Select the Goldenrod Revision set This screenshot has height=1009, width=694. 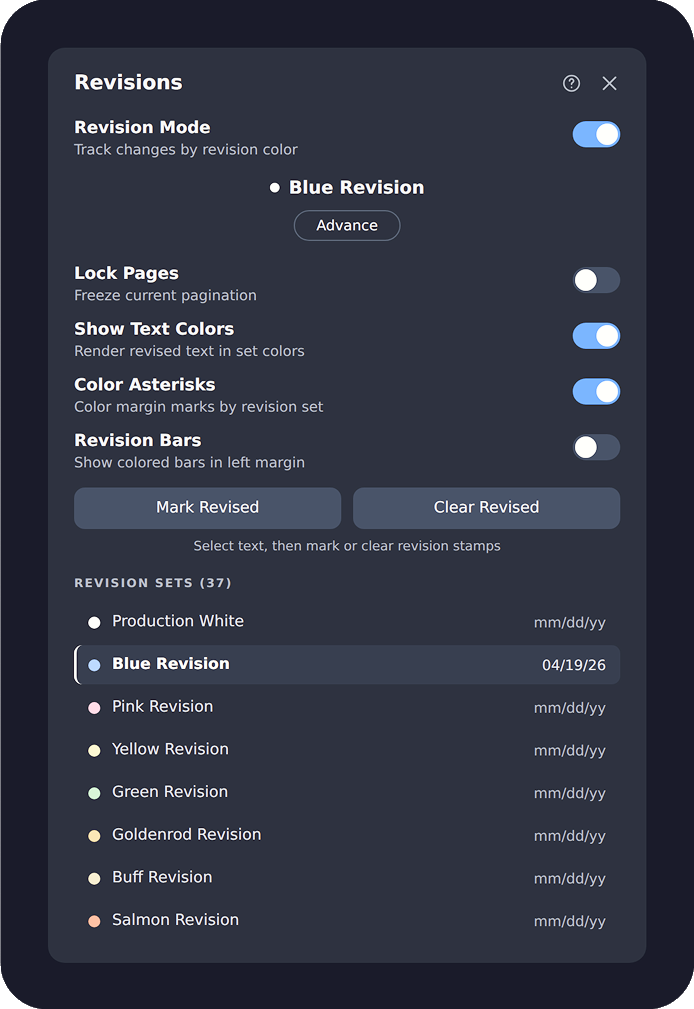pyautogui.click(x=347, y=835)
